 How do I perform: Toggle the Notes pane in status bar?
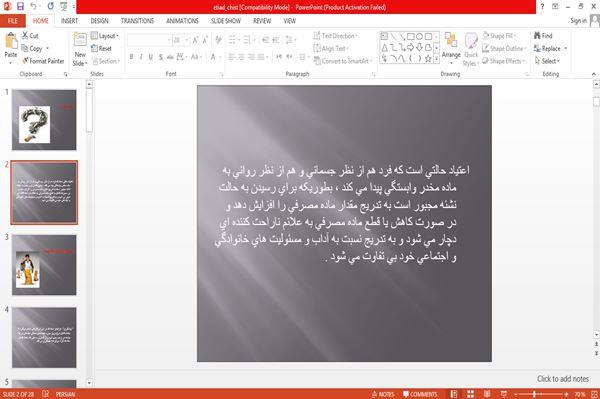pos(383,394)
